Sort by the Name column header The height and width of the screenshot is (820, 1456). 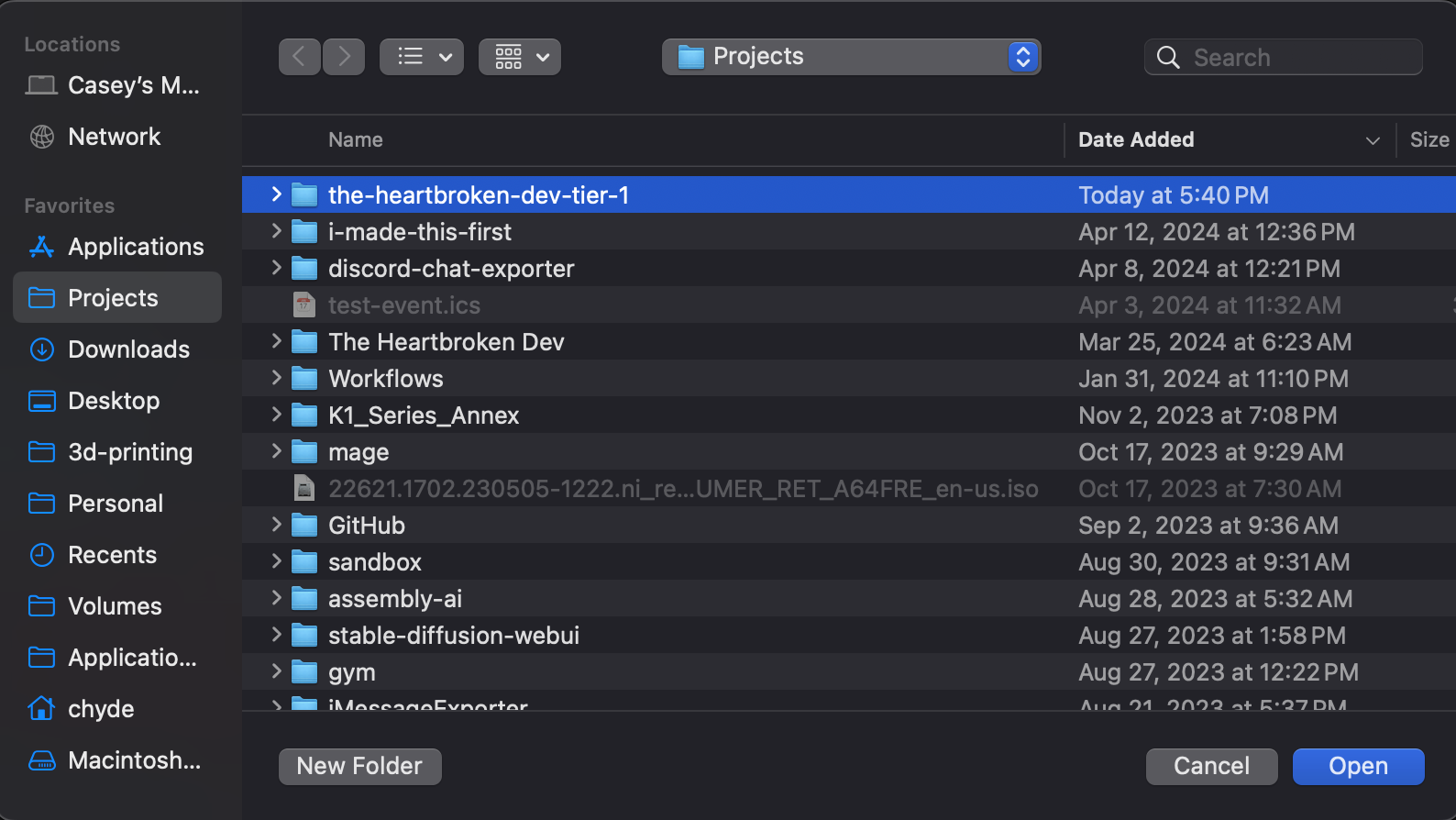point(356,139)
